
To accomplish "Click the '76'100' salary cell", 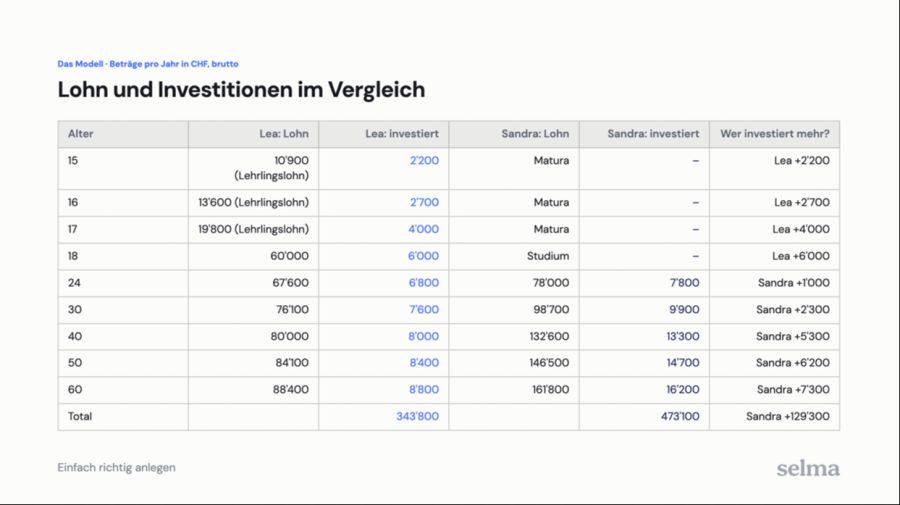I will click(253, 310).
